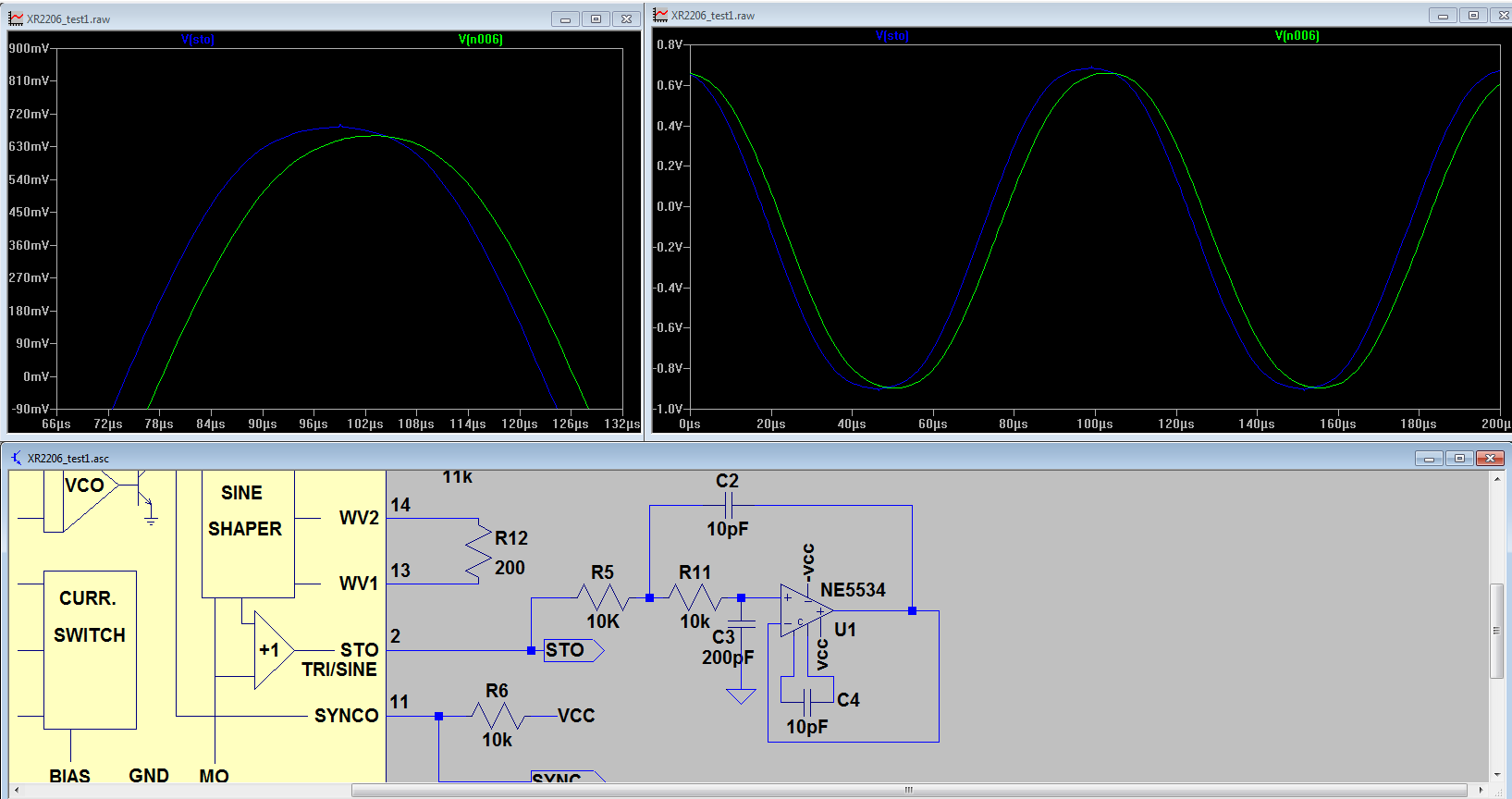Select the C4 capacitor symbol
1512x799 pixels.
[807, 703]
